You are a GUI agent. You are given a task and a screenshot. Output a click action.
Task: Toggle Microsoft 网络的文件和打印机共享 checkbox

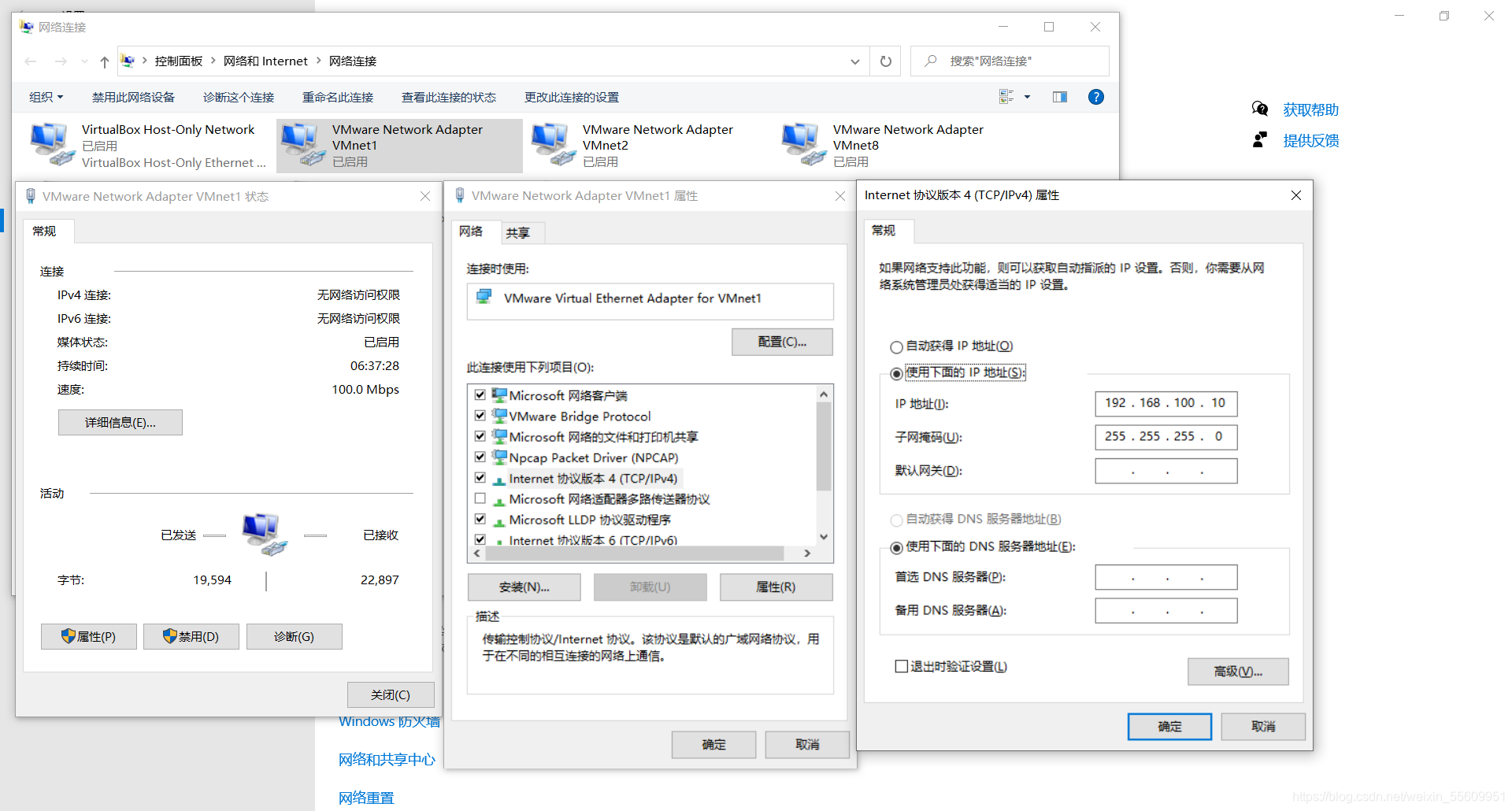pos(480,435)
